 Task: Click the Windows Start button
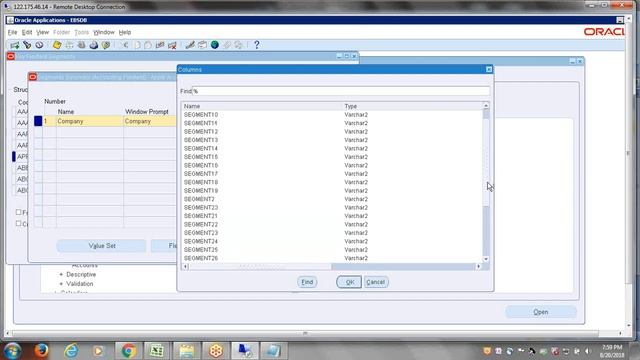click(12, 351)
